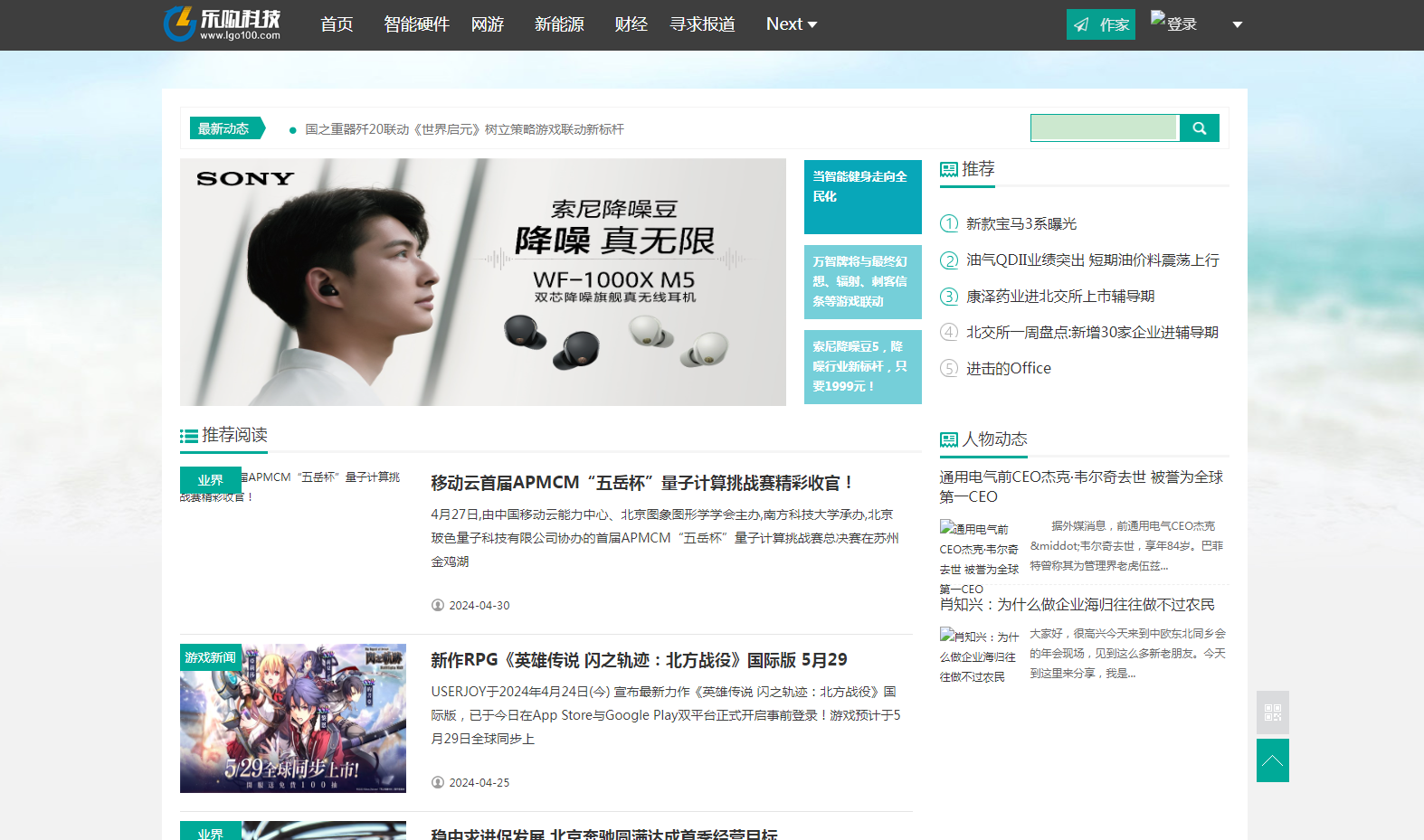The height and width of the screenshot is (840, 1424).
Task: Click the 业界 tag on APMCM article
Action: [211, 480]
